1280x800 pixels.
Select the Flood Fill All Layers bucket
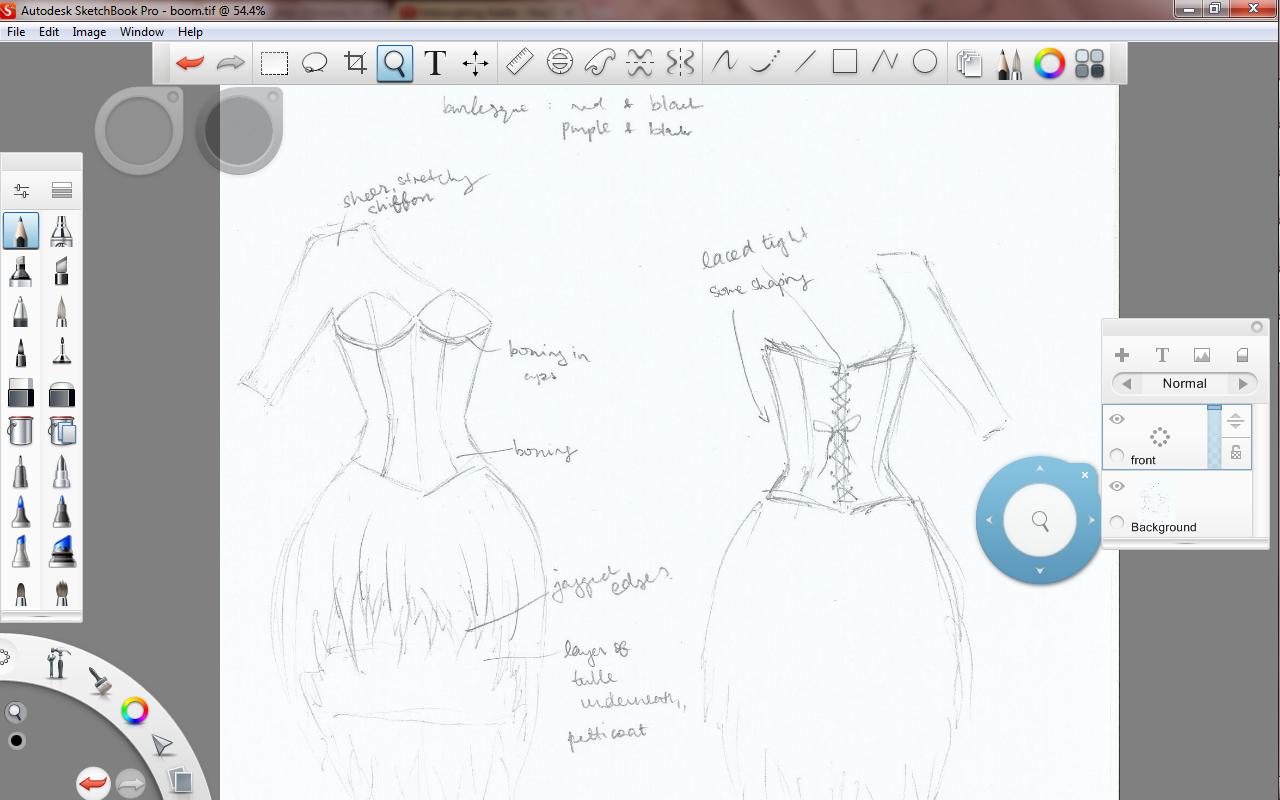[x=62, y=431]
